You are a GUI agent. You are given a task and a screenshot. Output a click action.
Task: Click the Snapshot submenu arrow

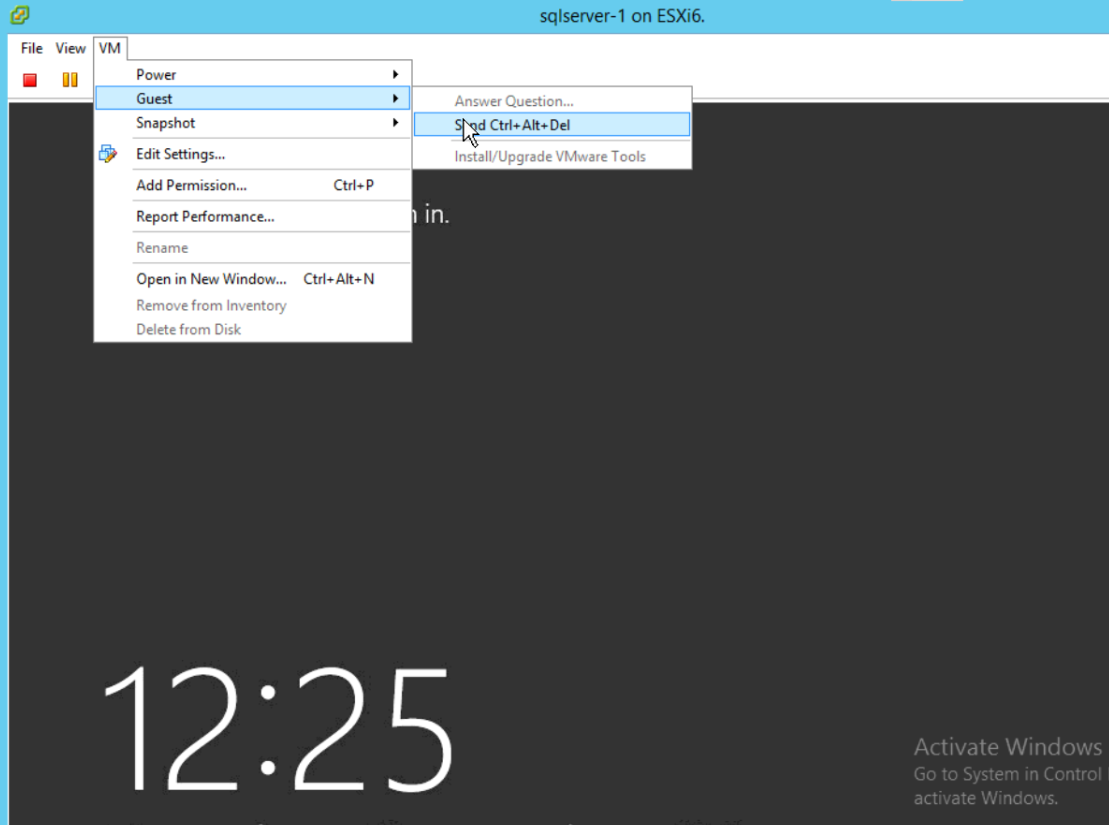click(395, 122)
